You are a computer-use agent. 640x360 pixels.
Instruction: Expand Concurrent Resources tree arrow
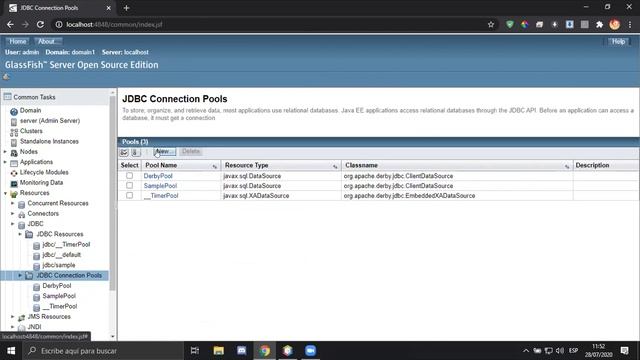coord(13,203)
